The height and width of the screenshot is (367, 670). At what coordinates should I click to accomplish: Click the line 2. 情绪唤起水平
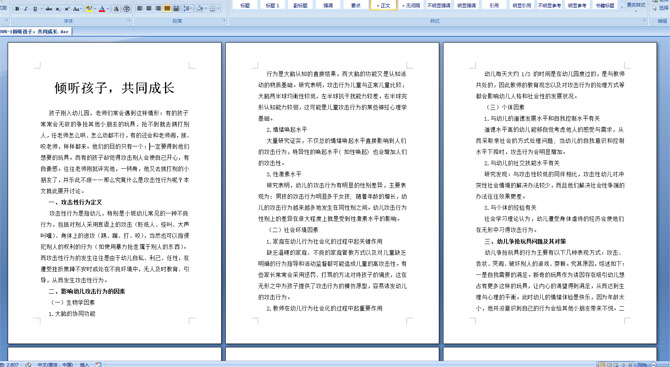(x=287, y=129)
